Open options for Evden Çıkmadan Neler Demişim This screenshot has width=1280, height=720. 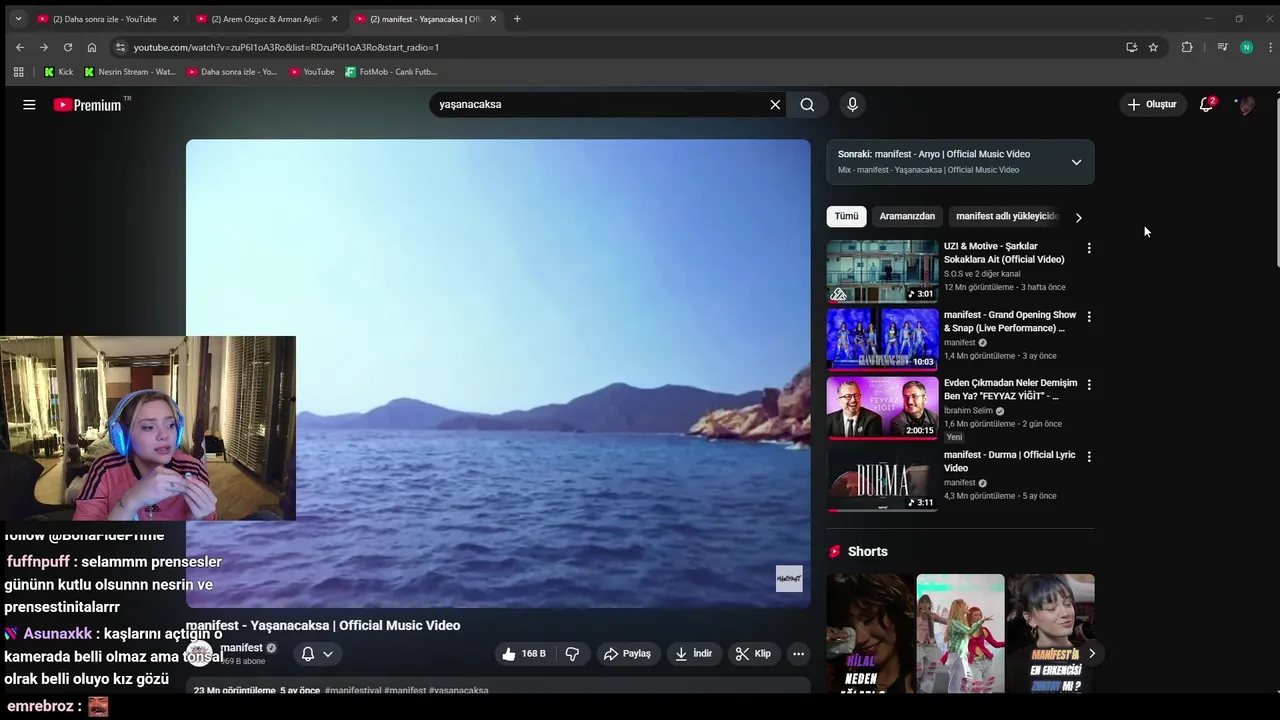tap(1089, 385)
